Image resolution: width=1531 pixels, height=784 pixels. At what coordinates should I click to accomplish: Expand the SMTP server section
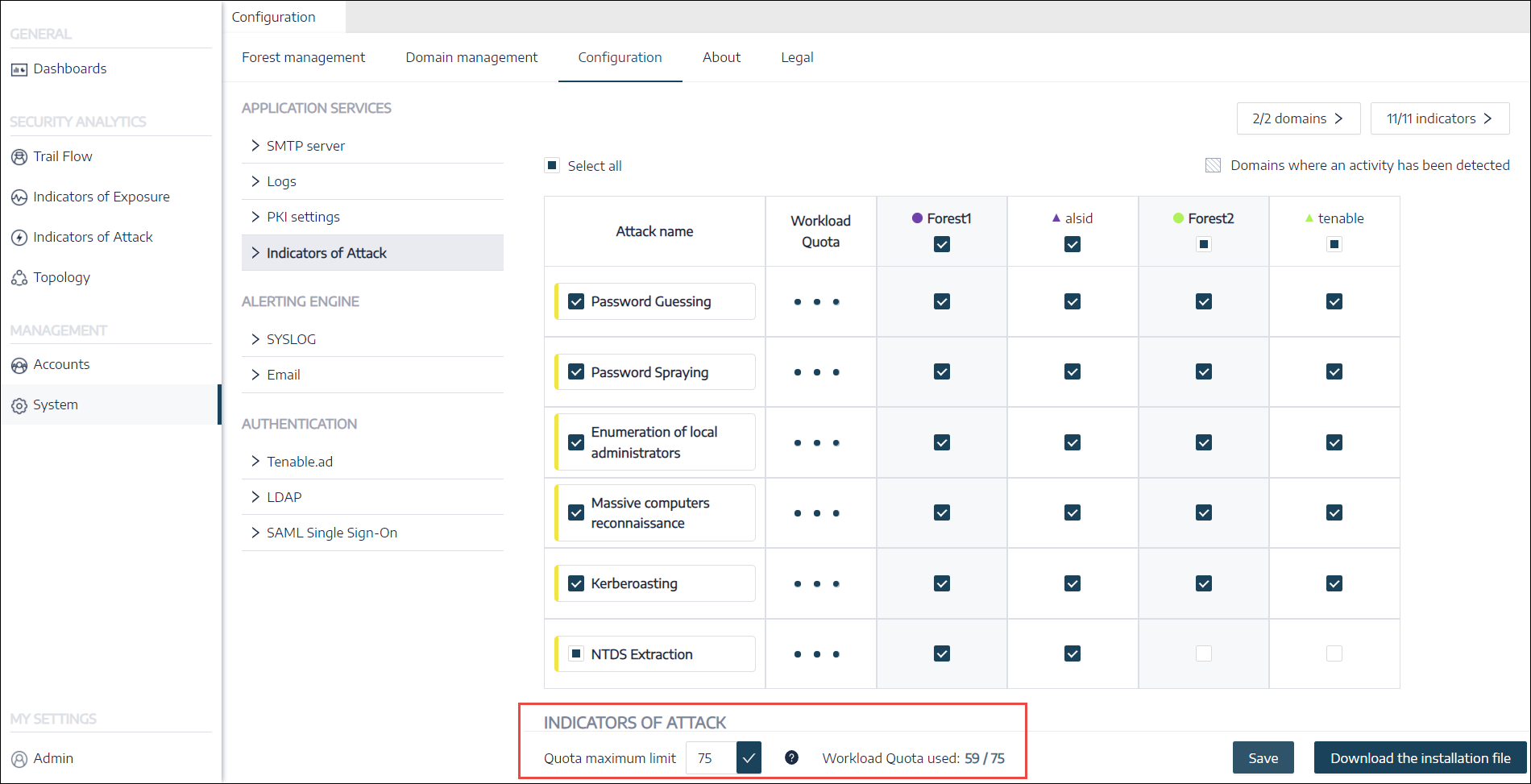[372, 146]
